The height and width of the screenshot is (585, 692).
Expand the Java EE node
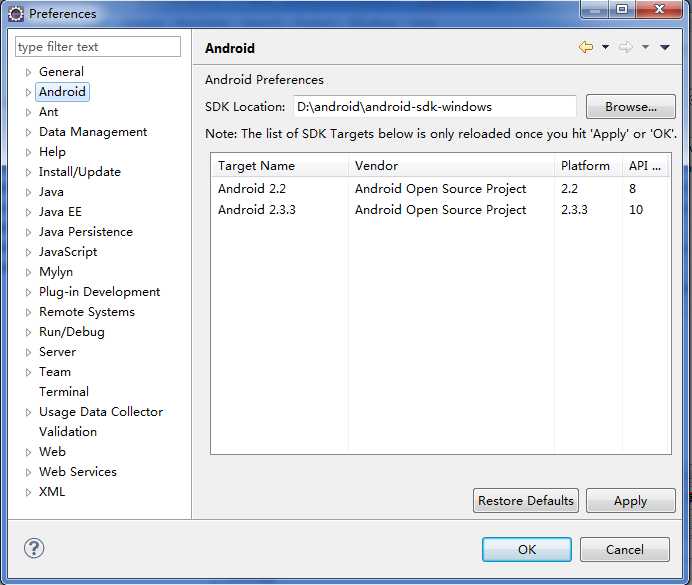pos(28,212)
